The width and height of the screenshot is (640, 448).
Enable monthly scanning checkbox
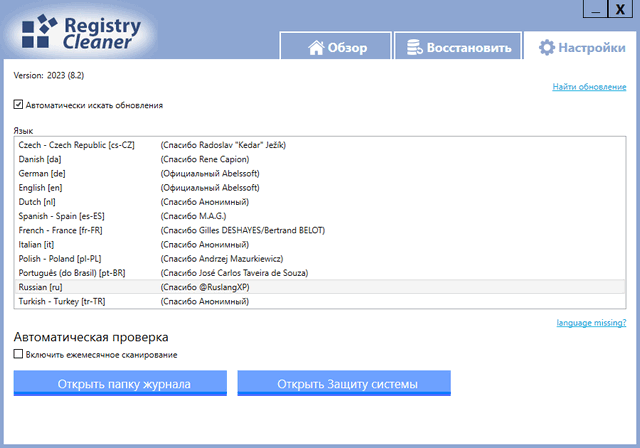tap(19, 354)
